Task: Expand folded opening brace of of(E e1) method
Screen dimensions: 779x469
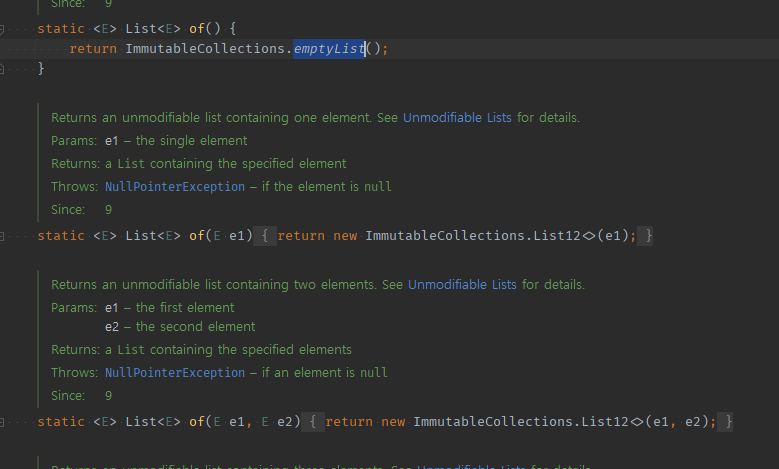Action: tap(265, 235)
